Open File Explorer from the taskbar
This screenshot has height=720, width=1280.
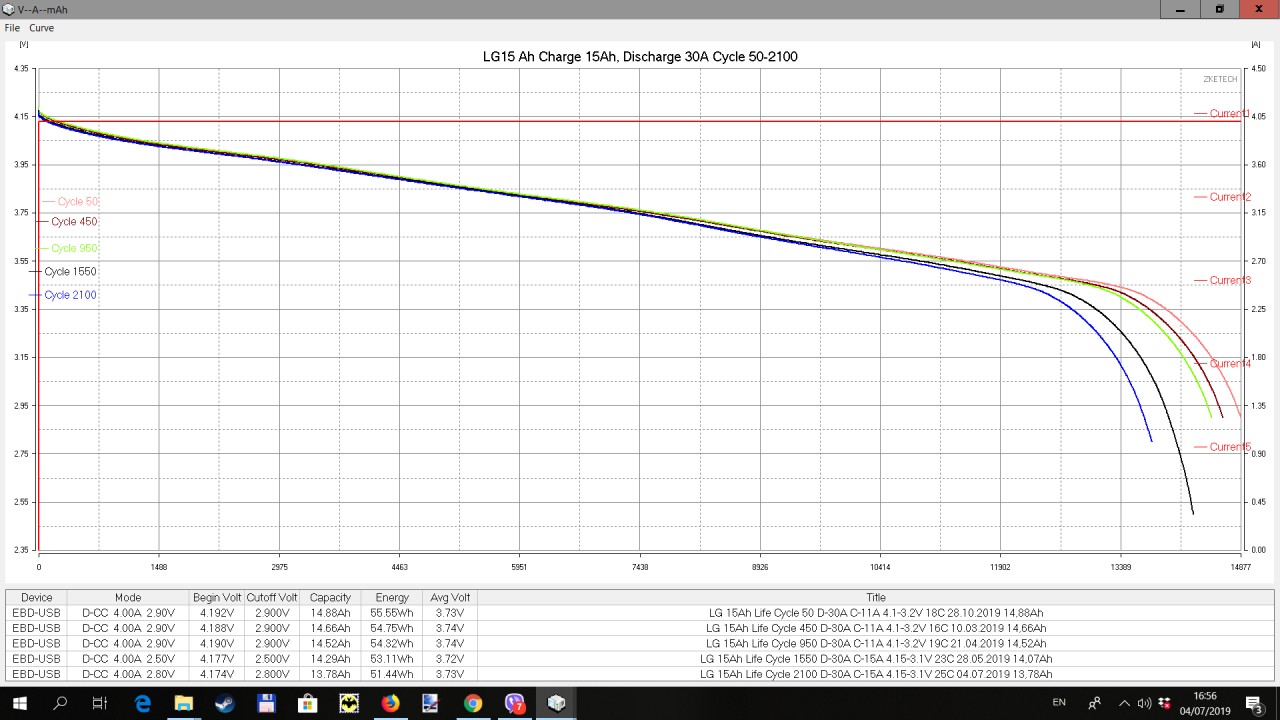(x=184, y=703)
